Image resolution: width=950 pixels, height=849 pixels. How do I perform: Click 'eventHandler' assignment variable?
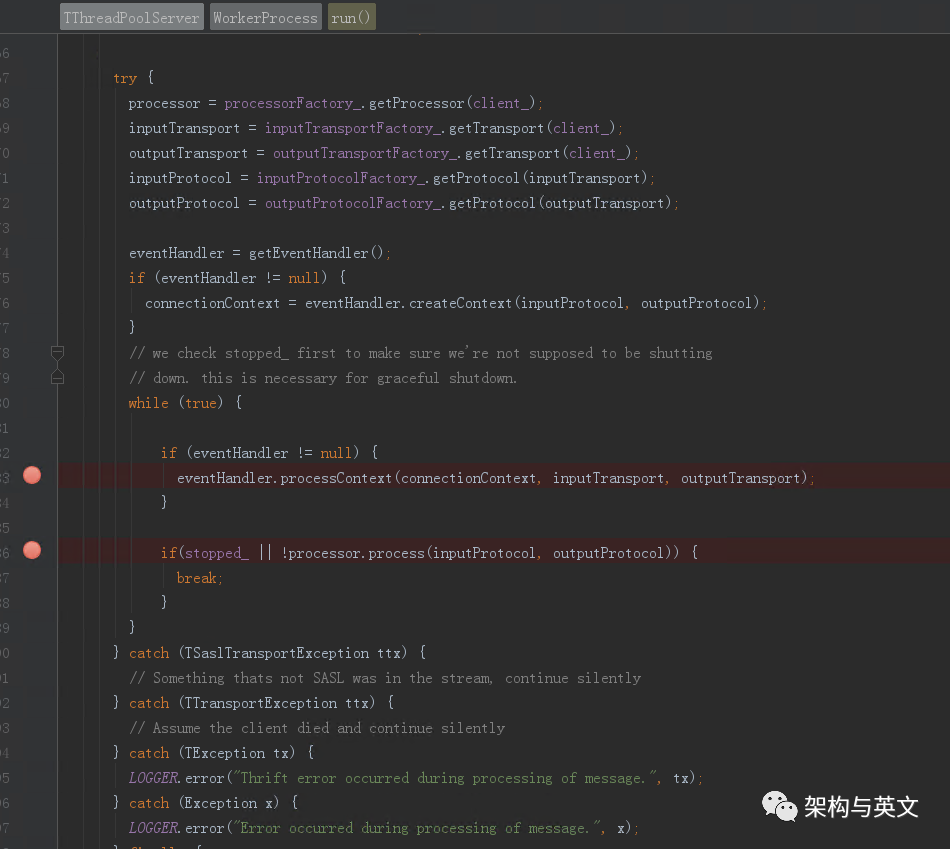point(176,253)
